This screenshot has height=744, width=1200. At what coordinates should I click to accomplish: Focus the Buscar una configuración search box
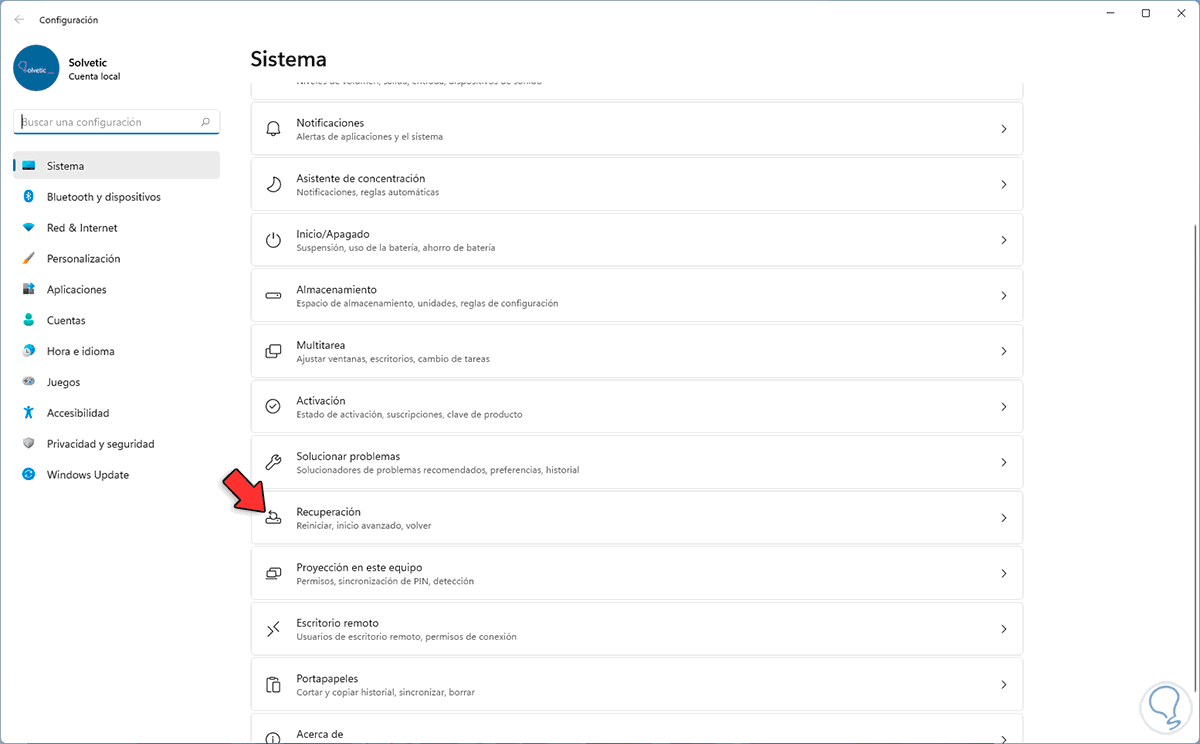click(x=108, y=122)
